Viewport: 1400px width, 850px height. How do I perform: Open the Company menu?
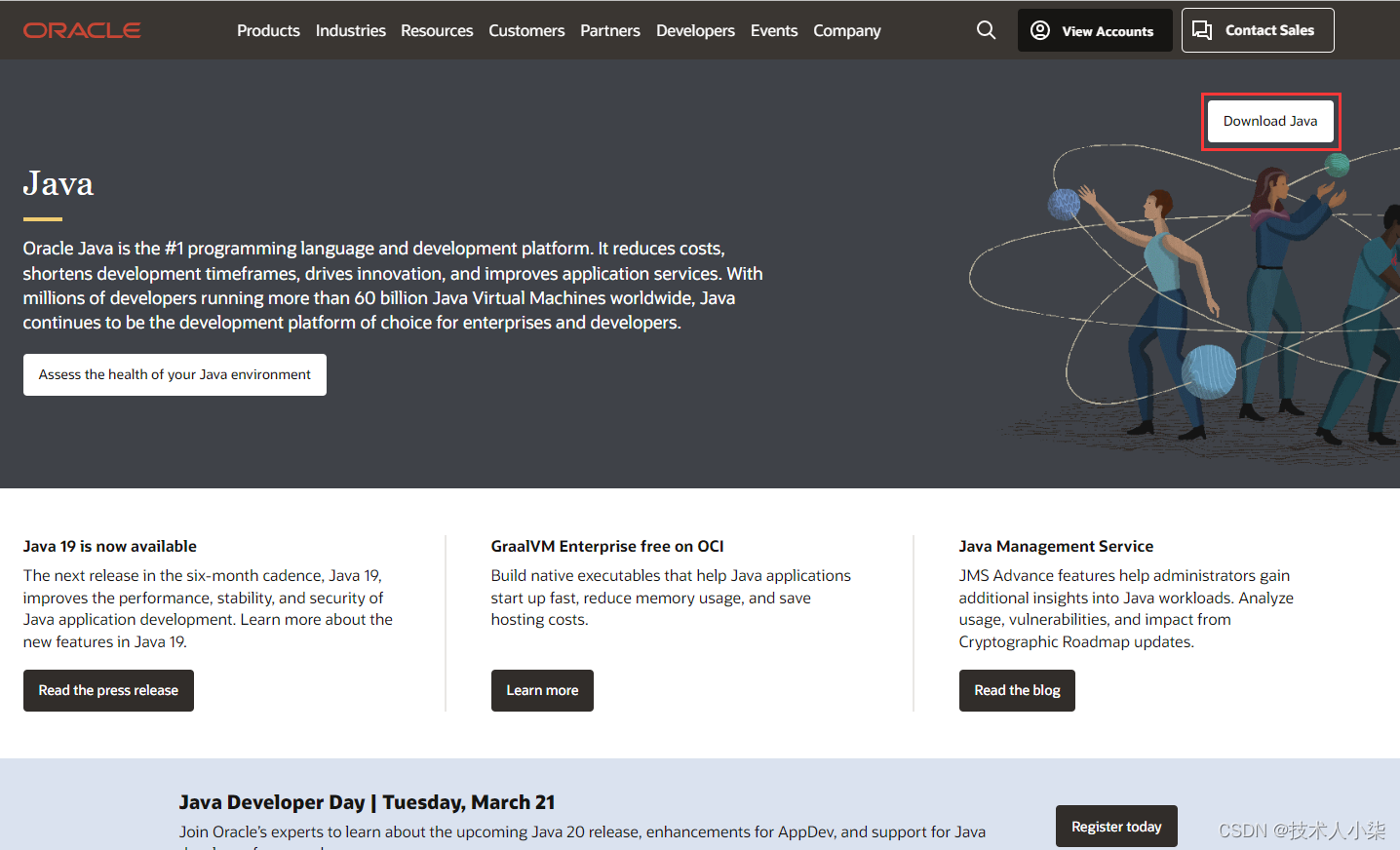847,30
